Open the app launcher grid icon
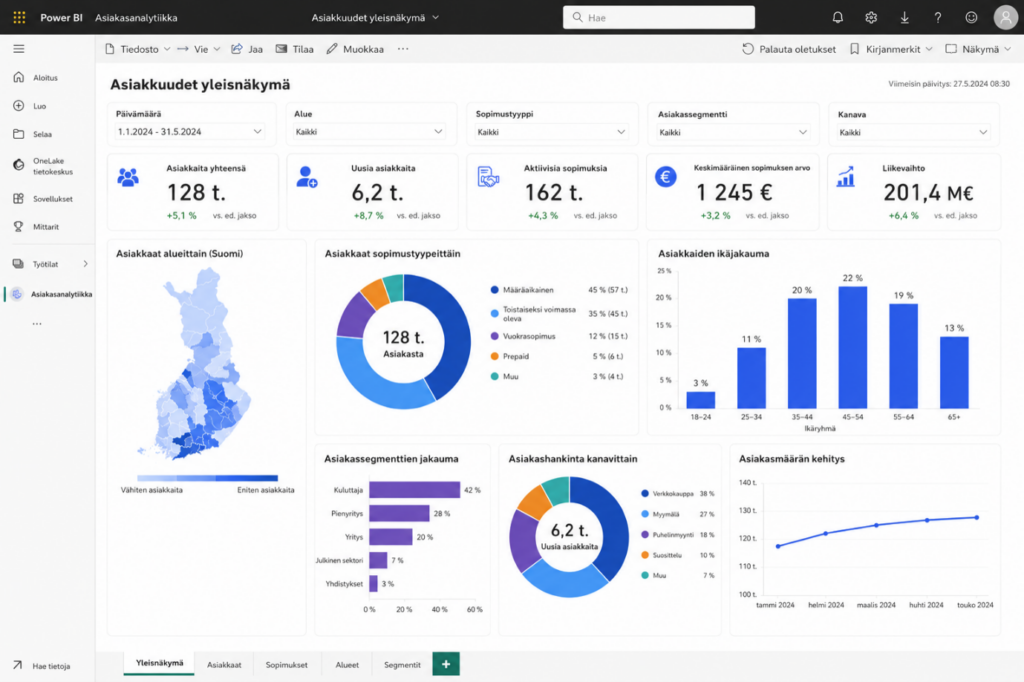The height and width of the screenshot is (682, 1024). (x=19, y=18)
